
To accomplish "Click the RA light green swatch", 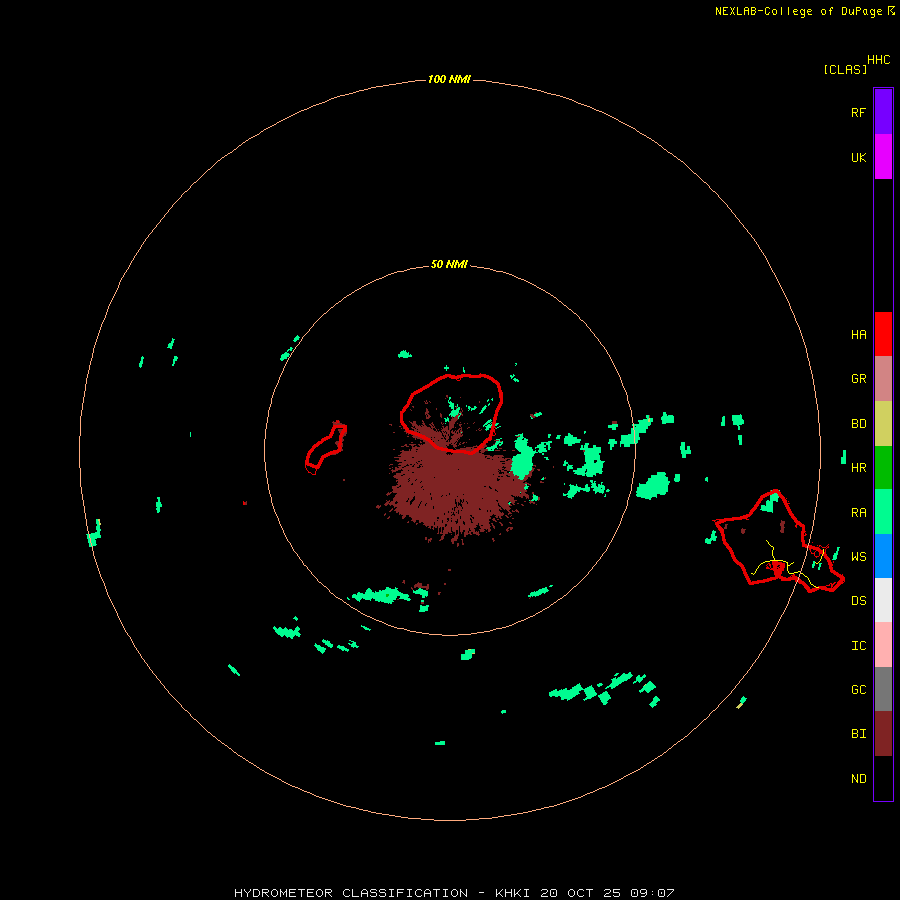I will pyautogui.click(x=883, y=512).
